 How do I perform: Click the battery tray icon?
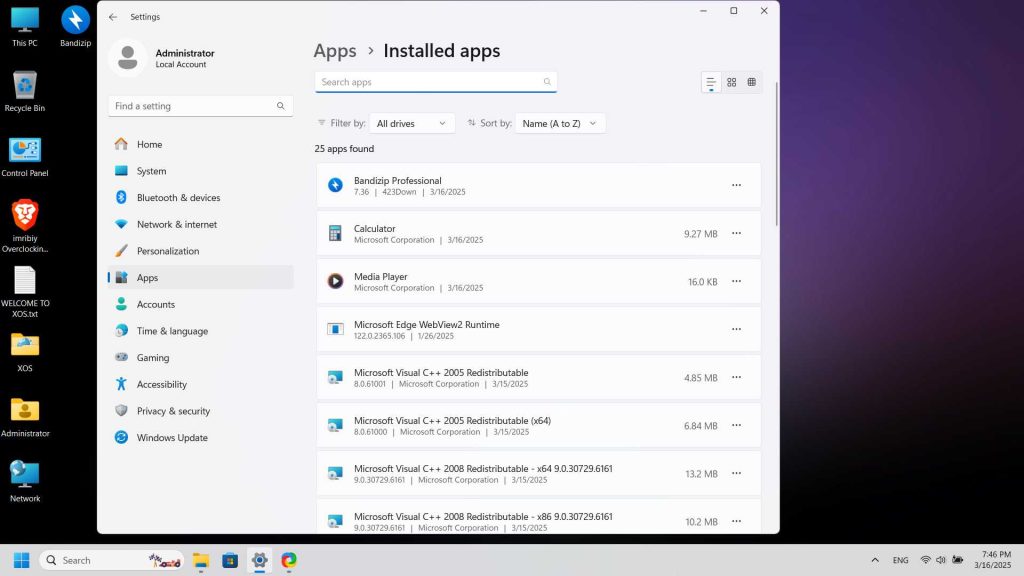tap(958, 560)
